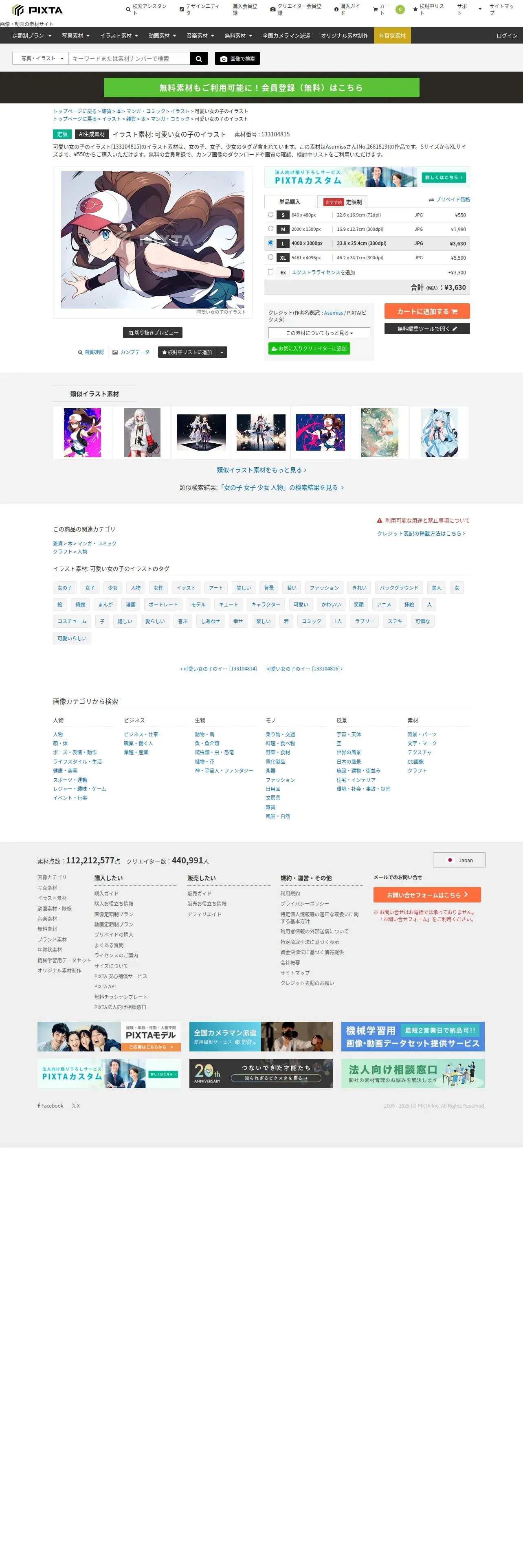Expand the 無料素材 menu
Screen dimensions: 523x1568
(x=238, y=36)
